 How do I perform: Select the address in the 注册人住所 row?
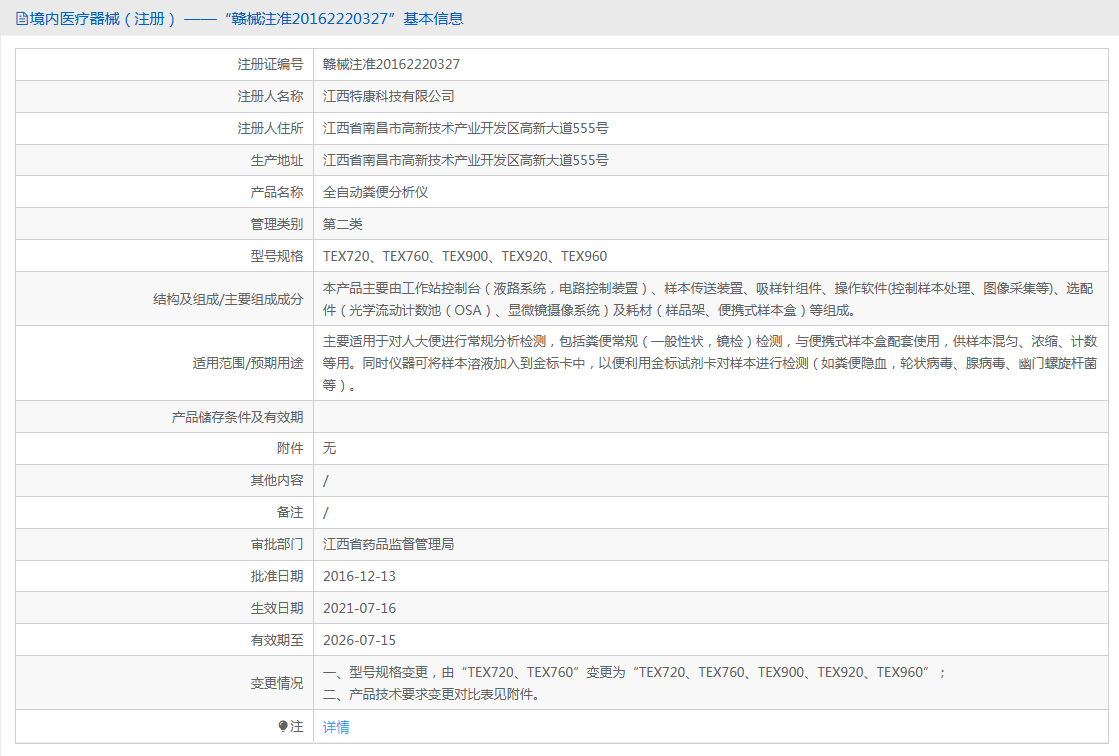[465, 128]
